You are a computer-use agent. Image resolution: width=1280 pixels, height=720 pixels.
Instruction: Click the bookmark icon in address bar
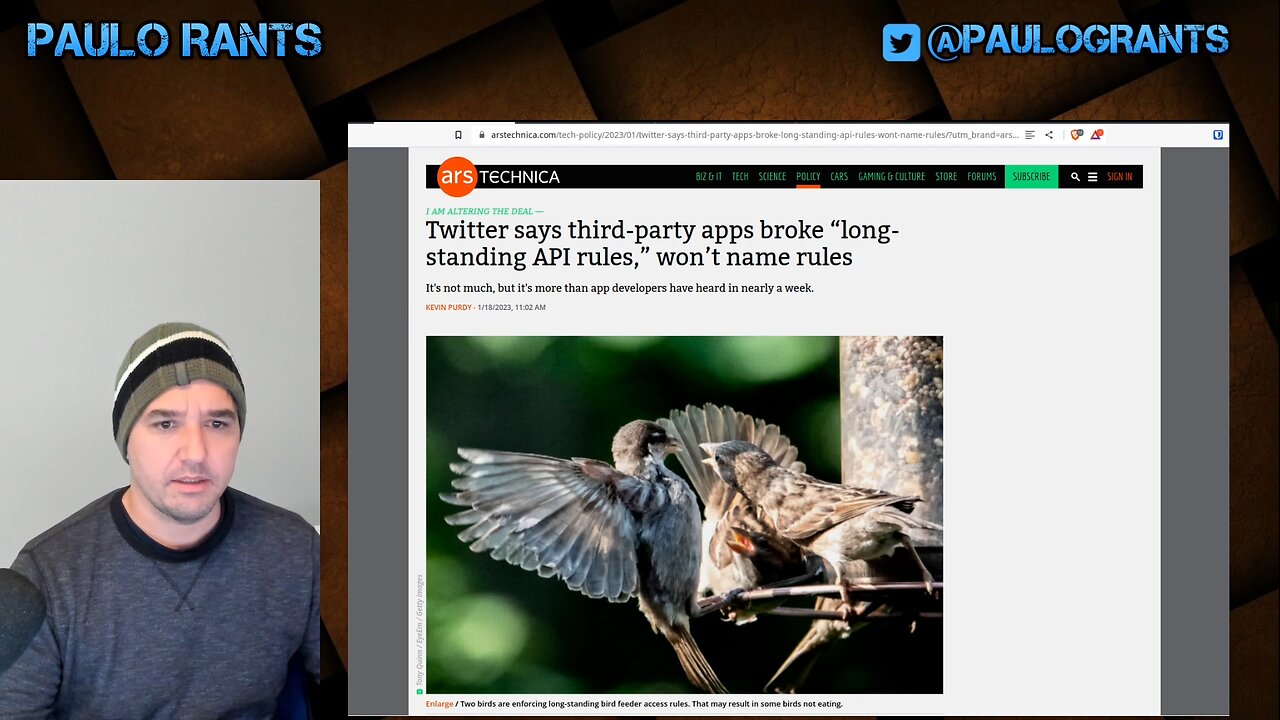coord(458,135)
